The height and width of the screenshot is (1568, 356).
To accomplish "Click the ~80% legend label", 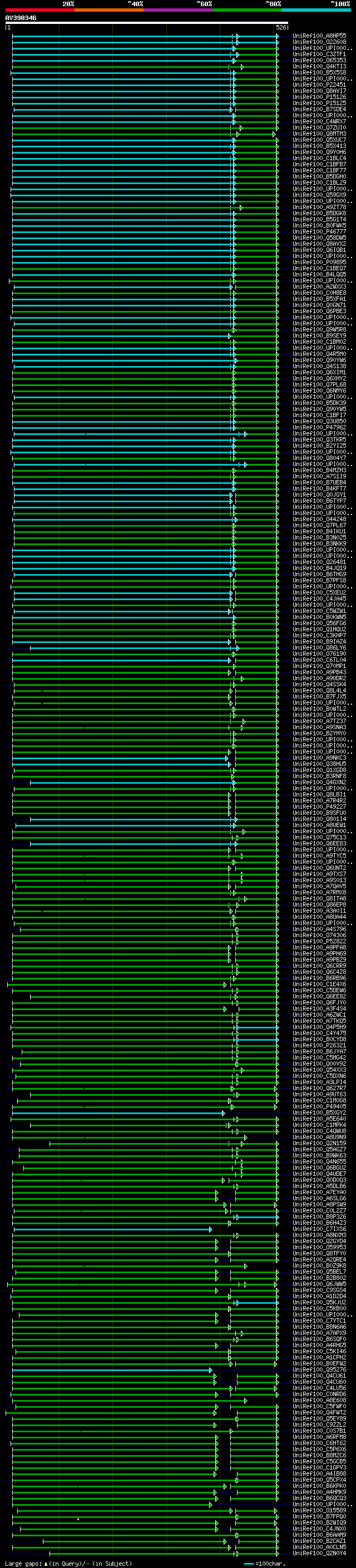I will click(x=273, y=4).
